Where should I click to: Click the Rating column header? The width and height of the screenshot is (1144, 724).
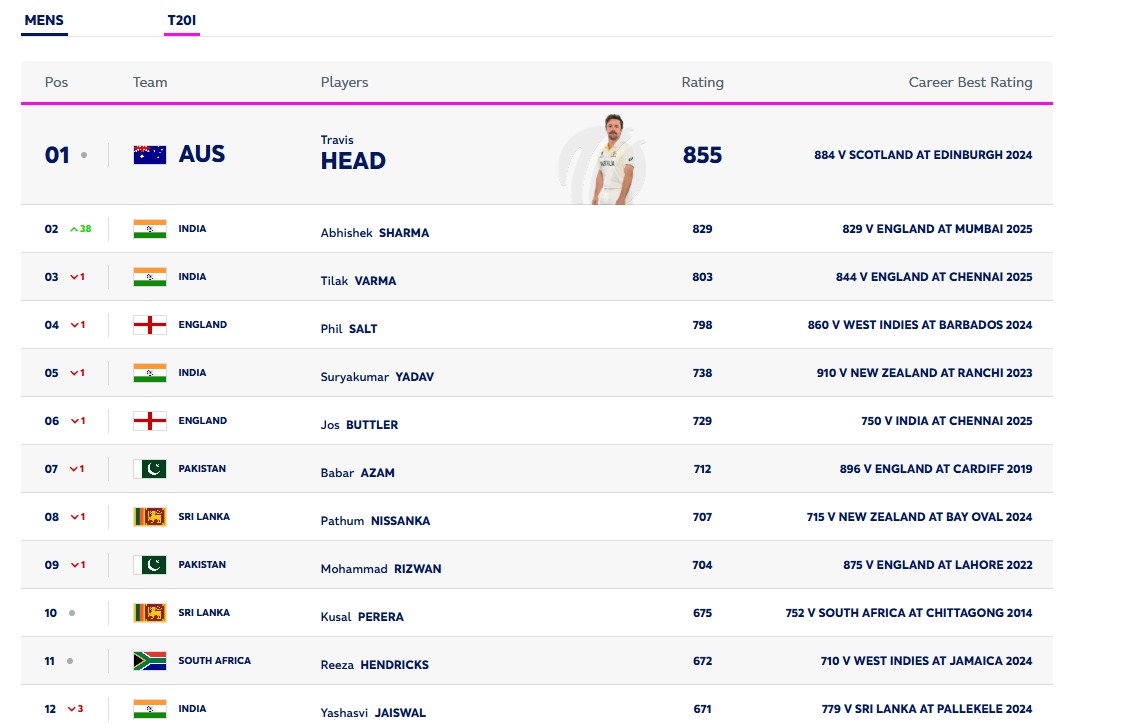coord(702,82)
